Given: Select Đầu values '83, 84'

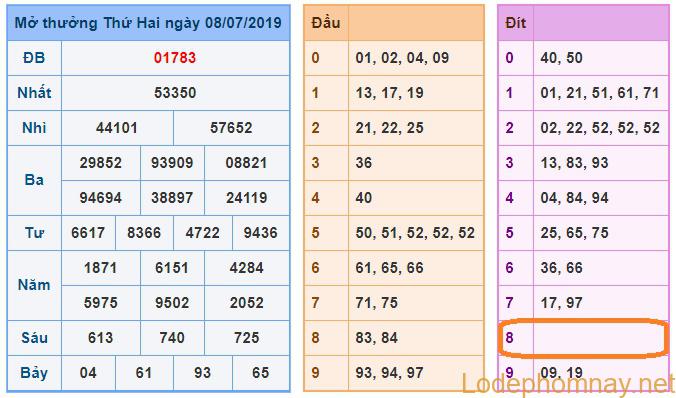Looking at the screenshot, I should [x=377, y=338].
